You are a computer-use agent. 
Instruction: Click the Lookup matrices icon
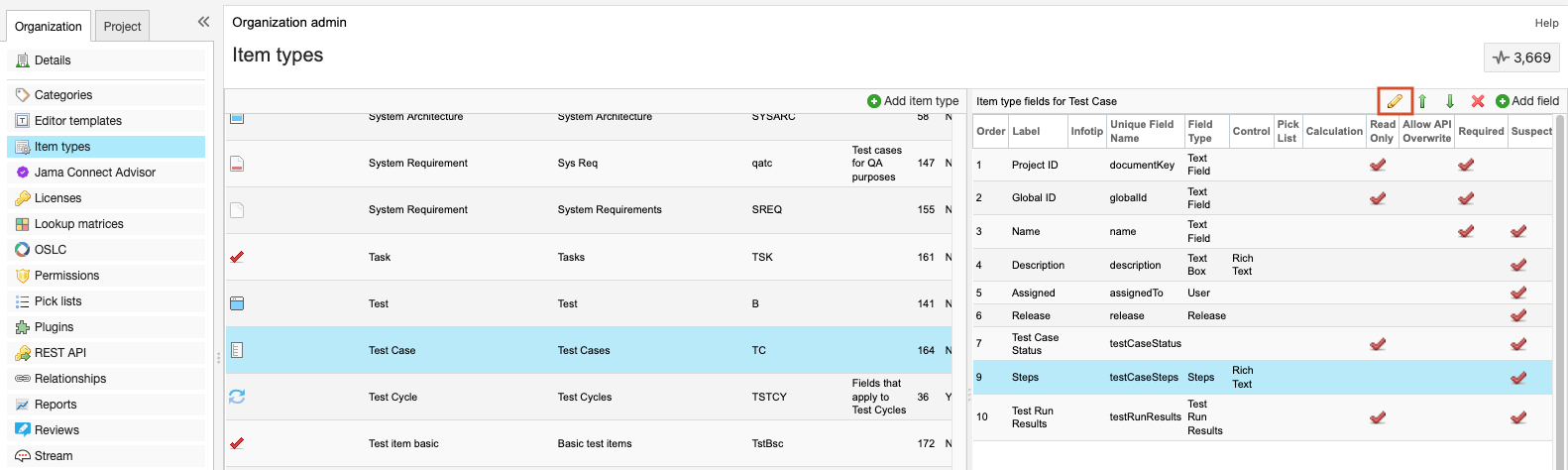pos(22,224)
